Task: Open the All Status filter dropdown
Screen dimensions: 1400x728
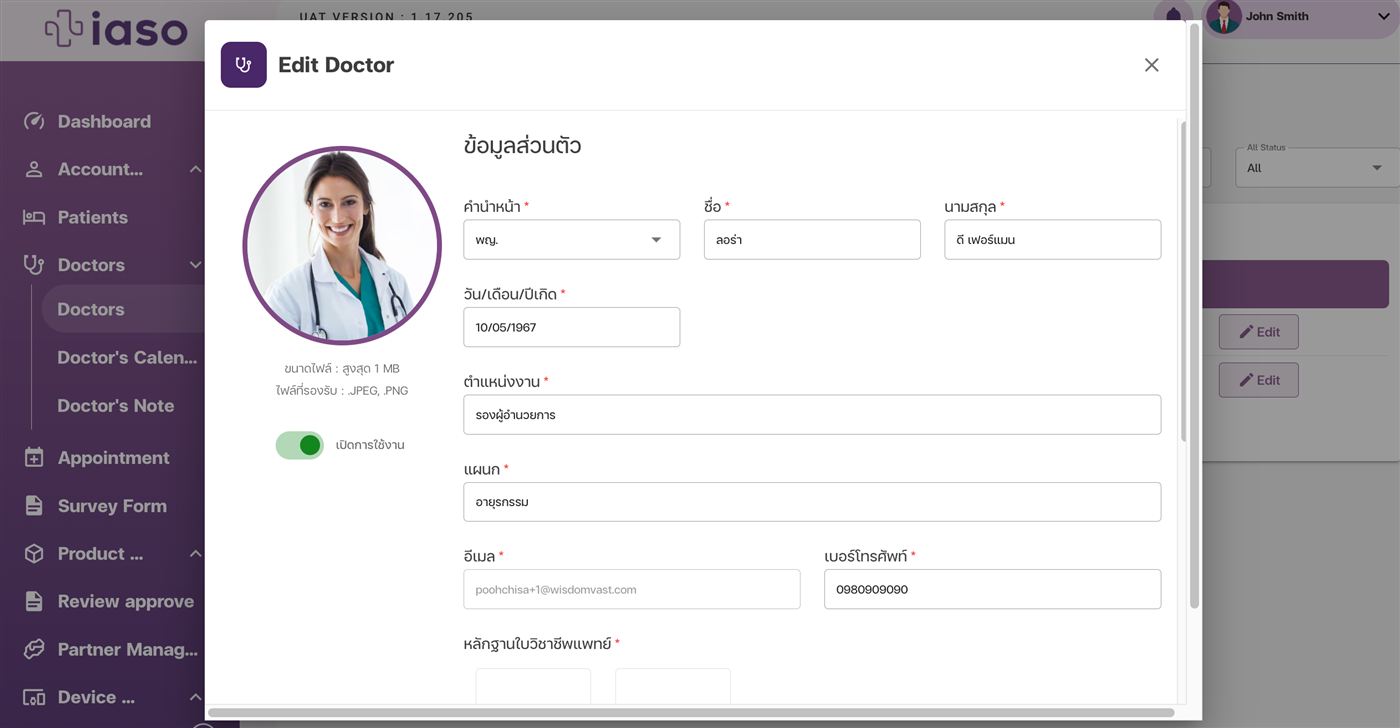Action: (1316, 167)
